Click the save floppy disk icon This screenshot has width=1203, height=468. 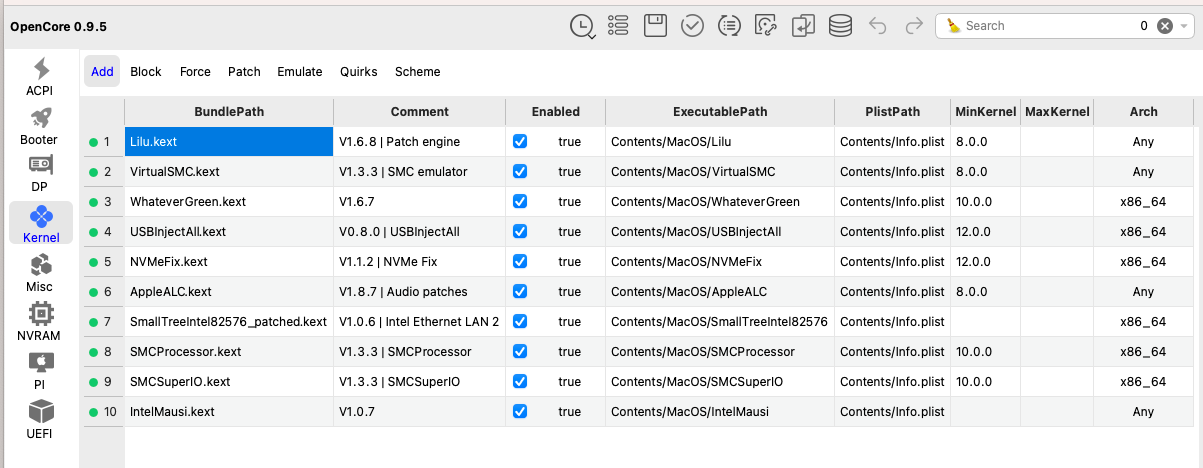pos(655,26)
